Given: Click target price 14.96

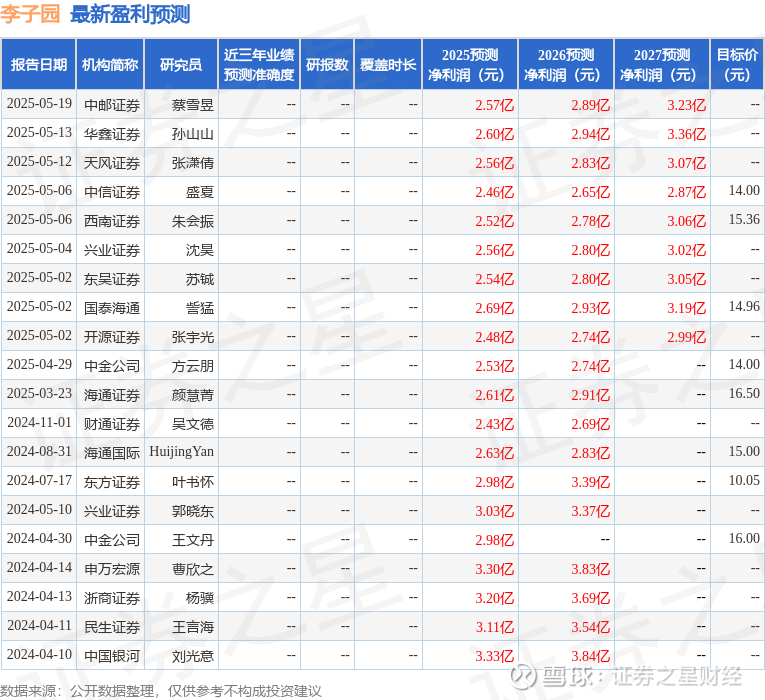Looking at the screenshot, I should pos(744,306).
